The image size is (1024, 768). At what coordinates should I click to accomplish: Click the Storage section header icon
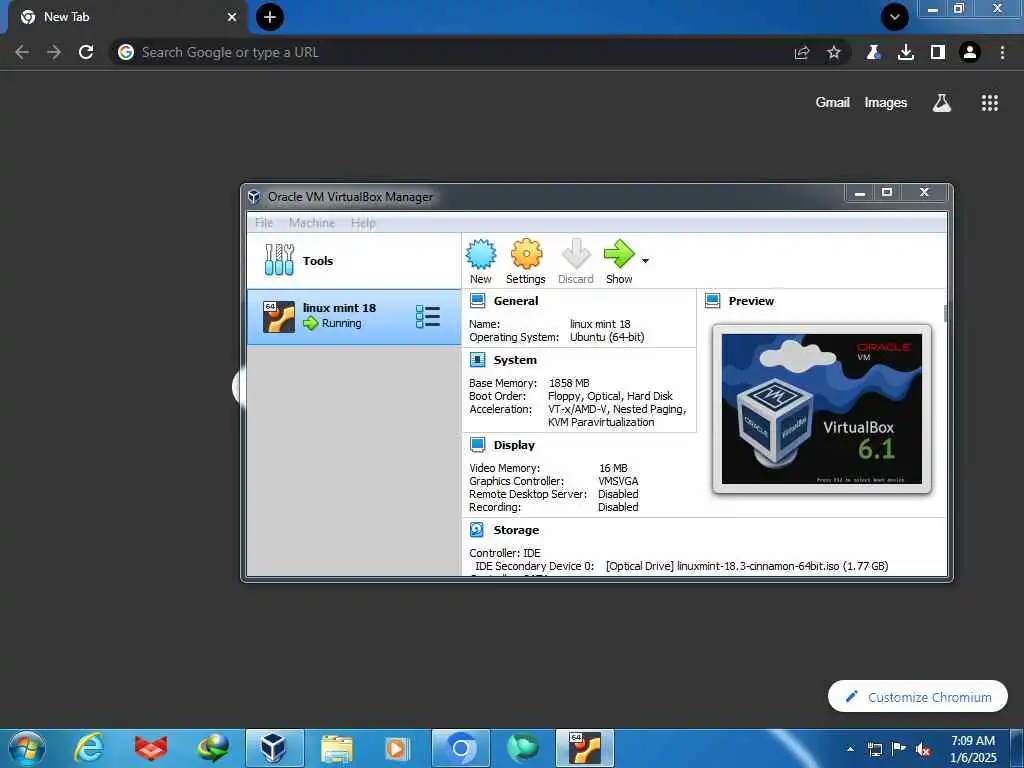pyautogui.click(x=477, y=530)
